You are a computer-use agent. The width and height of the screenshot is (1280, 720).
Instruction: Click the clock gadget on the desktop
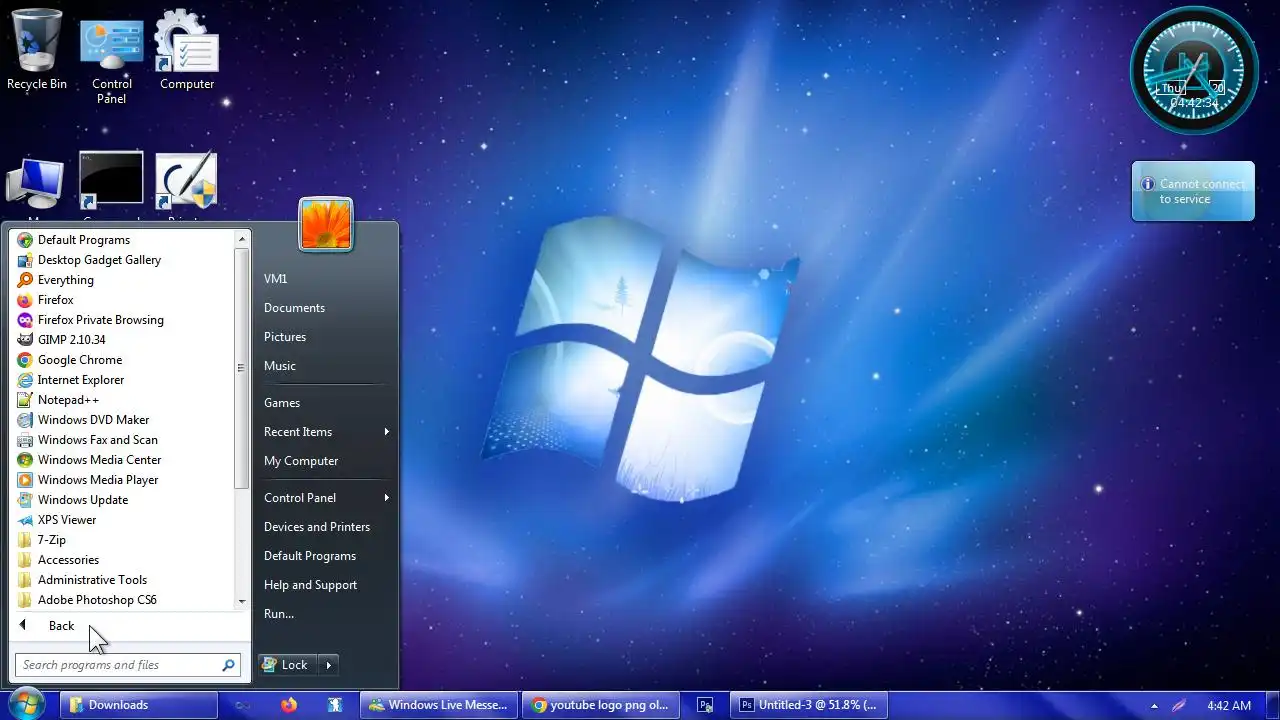tap(1194, 71)
